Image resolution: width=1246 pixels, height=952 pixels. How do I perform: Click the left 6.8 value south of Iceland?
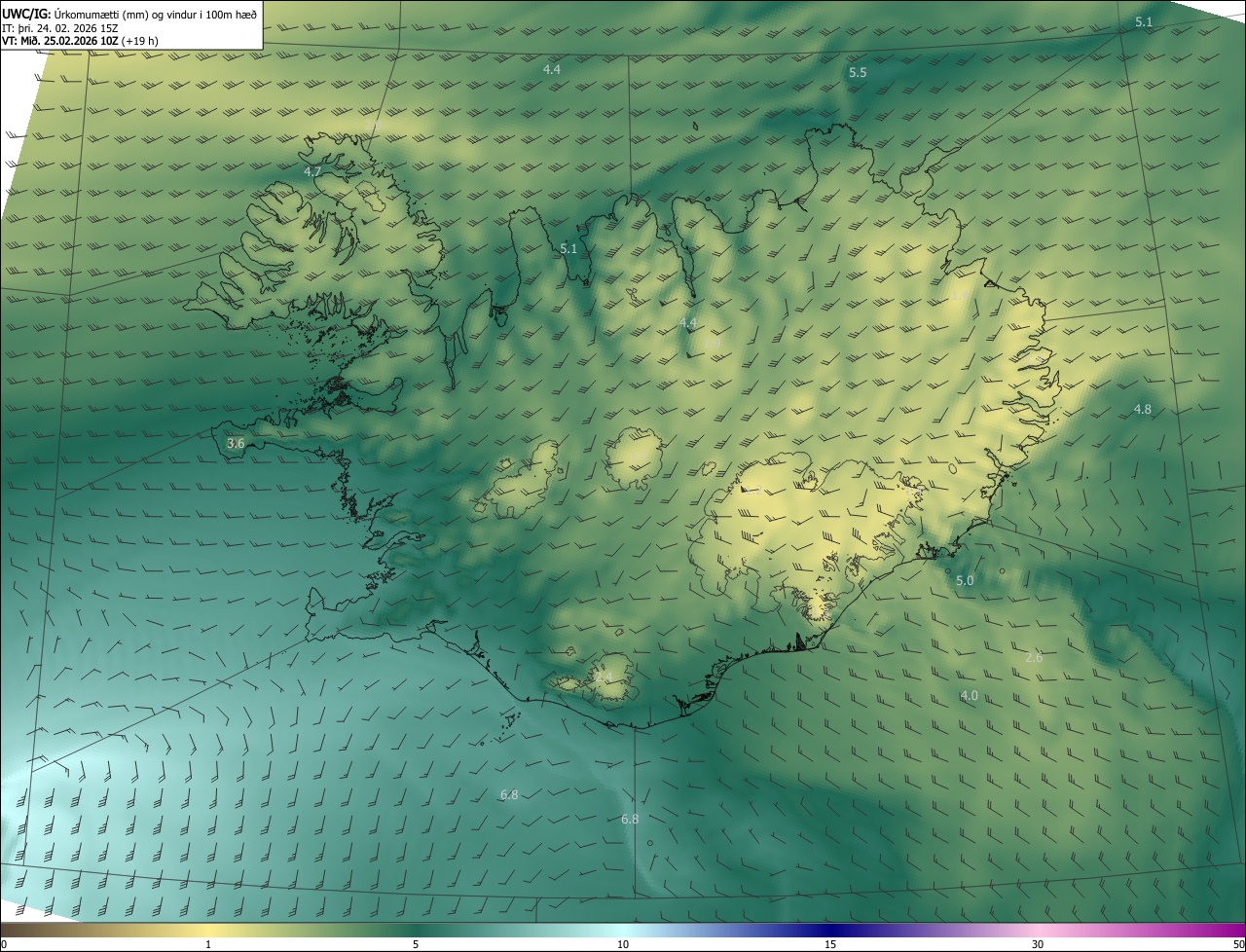click(x=509, y=795)
